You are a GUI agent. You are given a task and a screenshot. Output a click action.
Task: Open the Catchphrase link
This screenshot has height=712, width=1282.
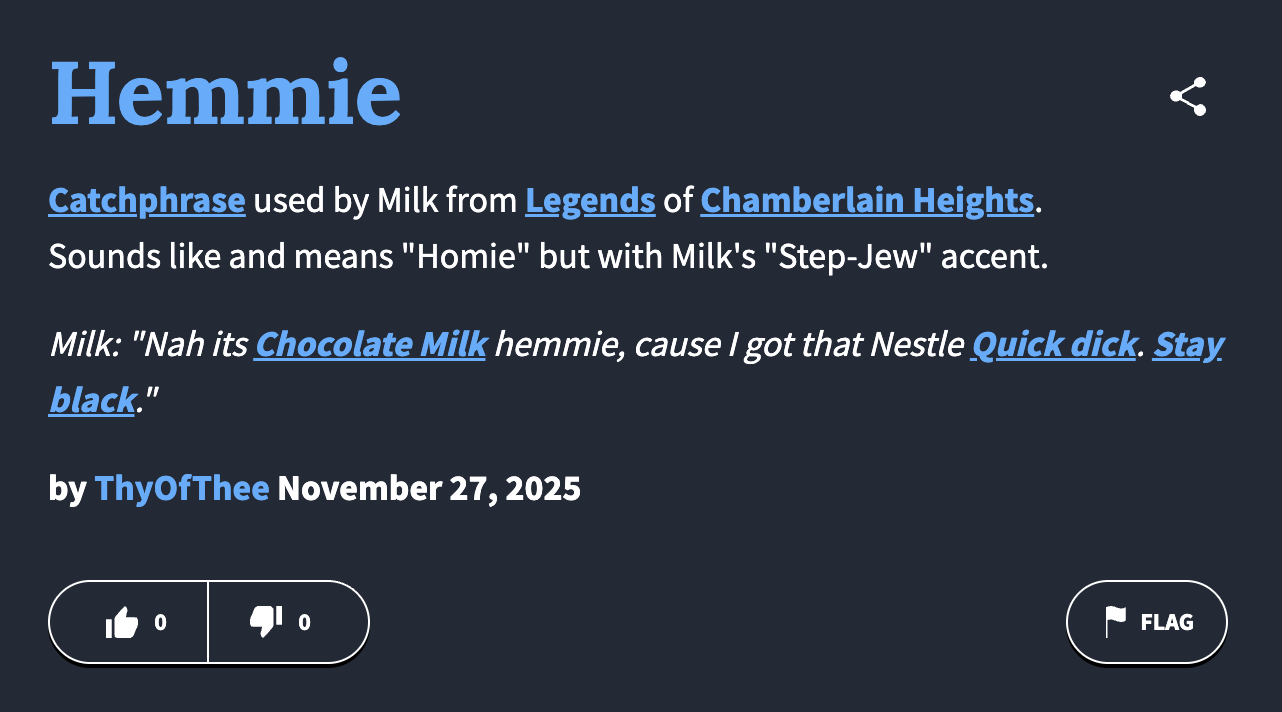[x=146, y=201]
